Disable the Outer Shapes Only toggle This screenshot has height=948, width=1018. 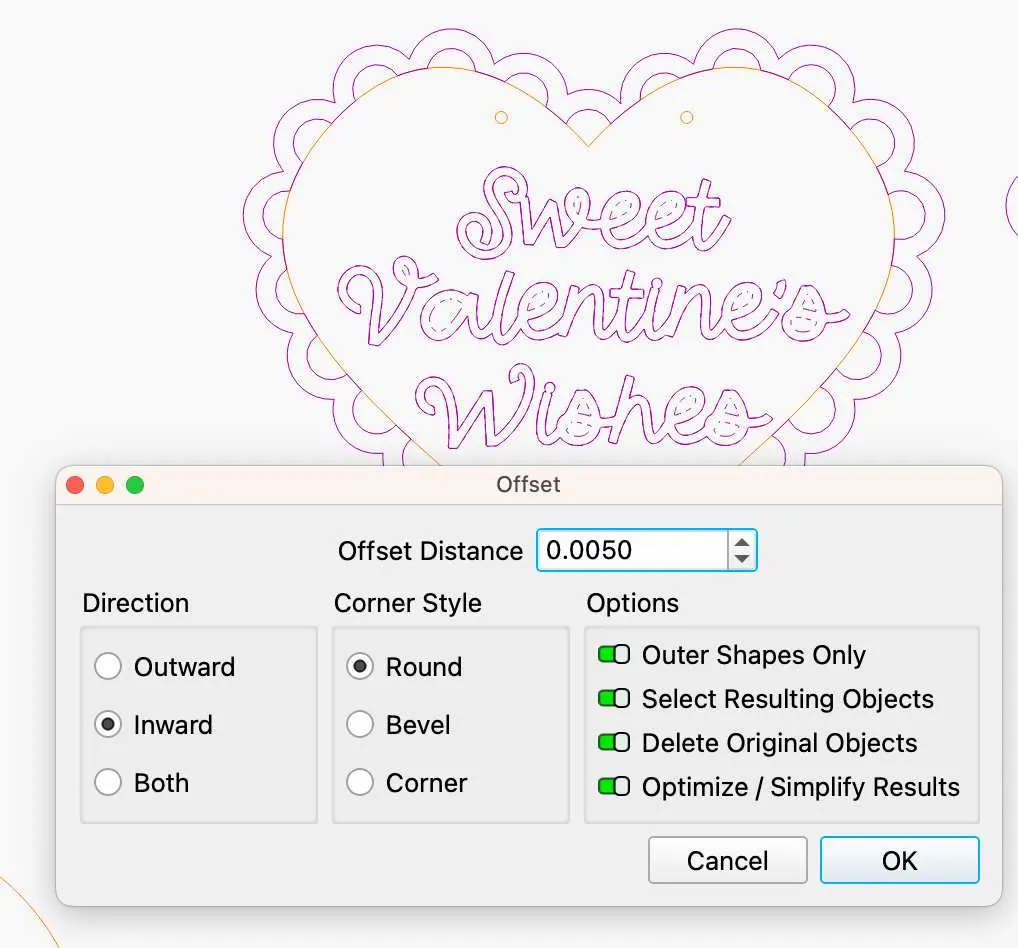point(614,655)
